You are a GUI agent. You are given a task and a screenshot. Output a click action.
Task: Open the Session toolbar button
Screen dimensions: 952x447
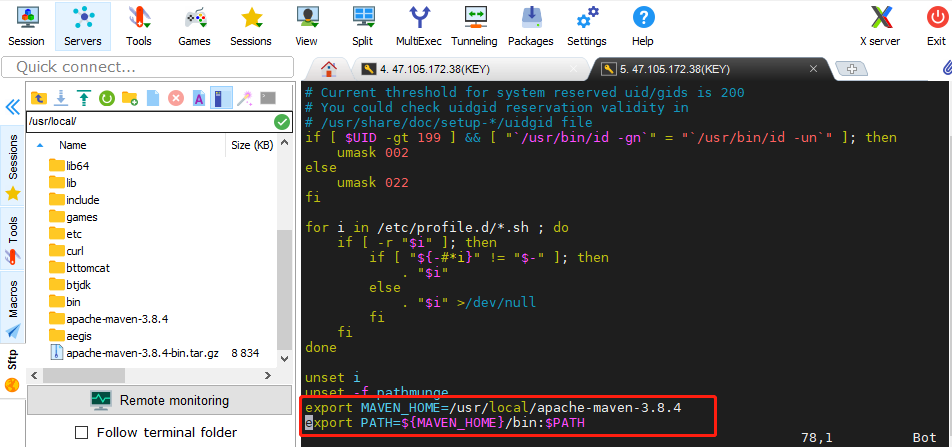26,26
